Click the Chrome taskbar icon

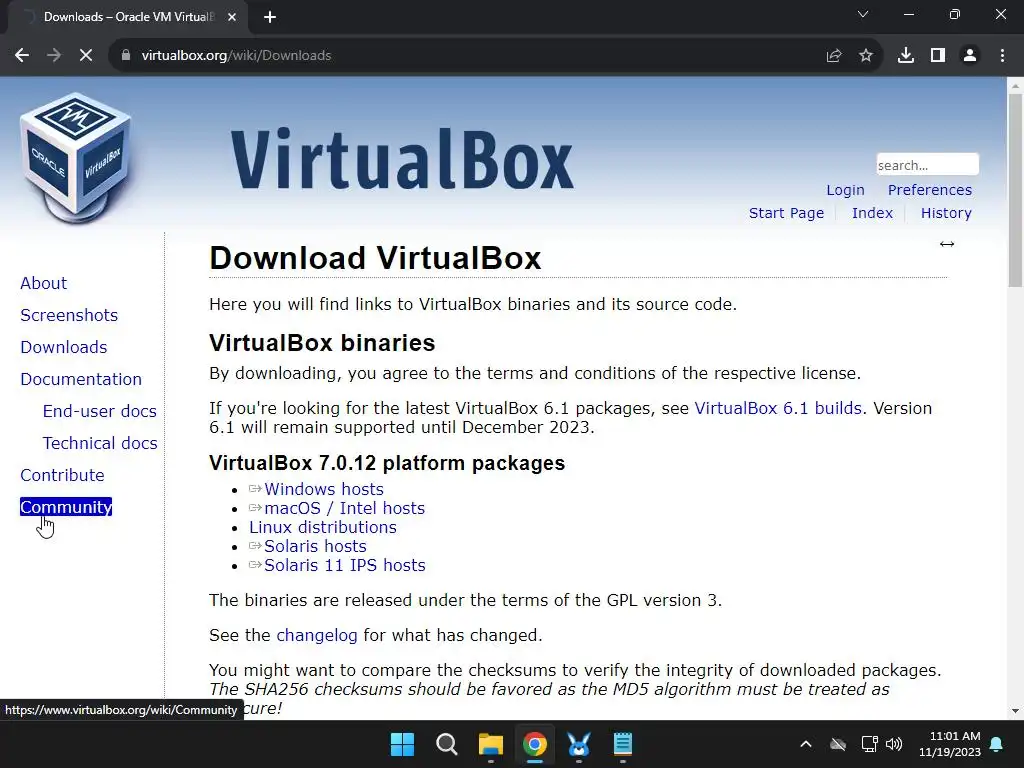(x=534, y=744)
